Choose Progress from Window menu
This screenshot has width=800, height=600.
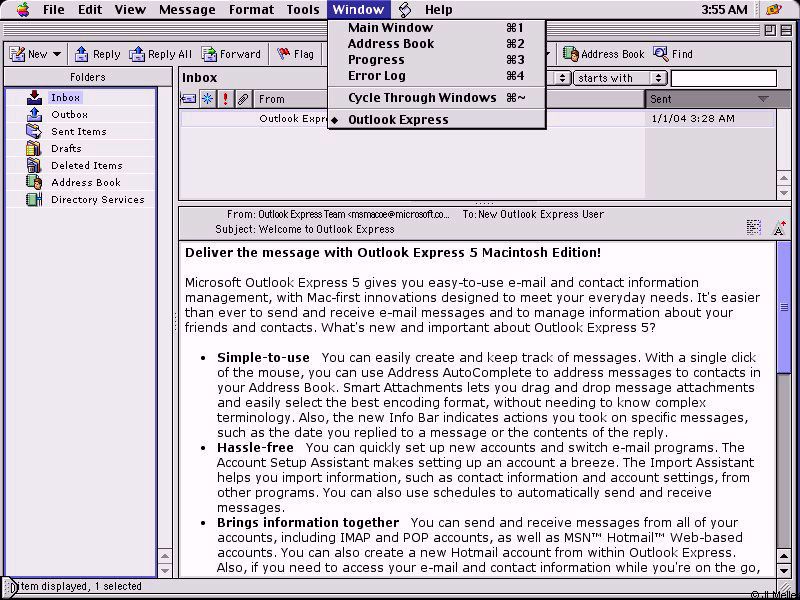point(437,60)
